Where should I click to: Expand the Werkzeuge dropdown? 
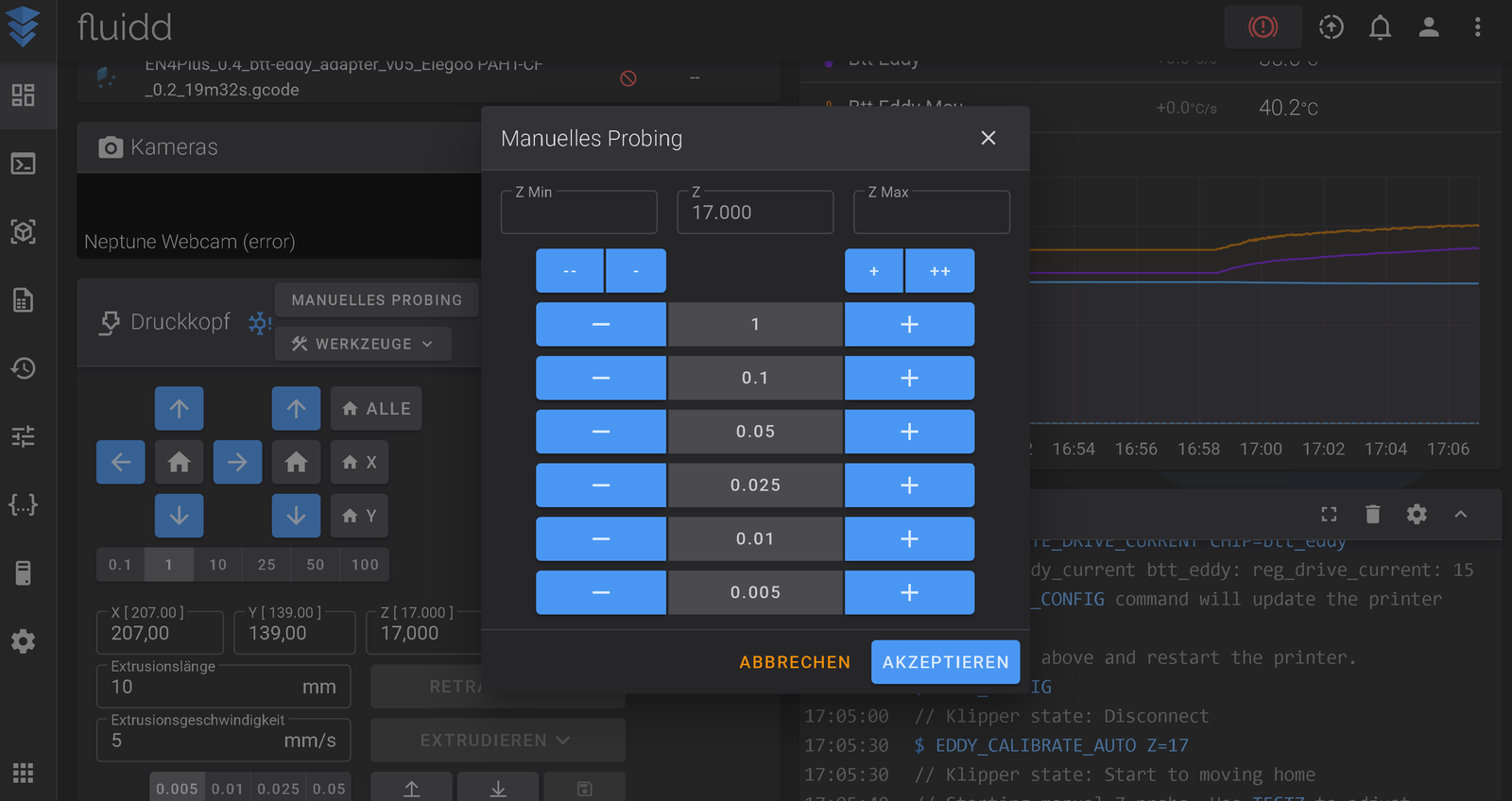pyautogui.click(x=363, y=344)
